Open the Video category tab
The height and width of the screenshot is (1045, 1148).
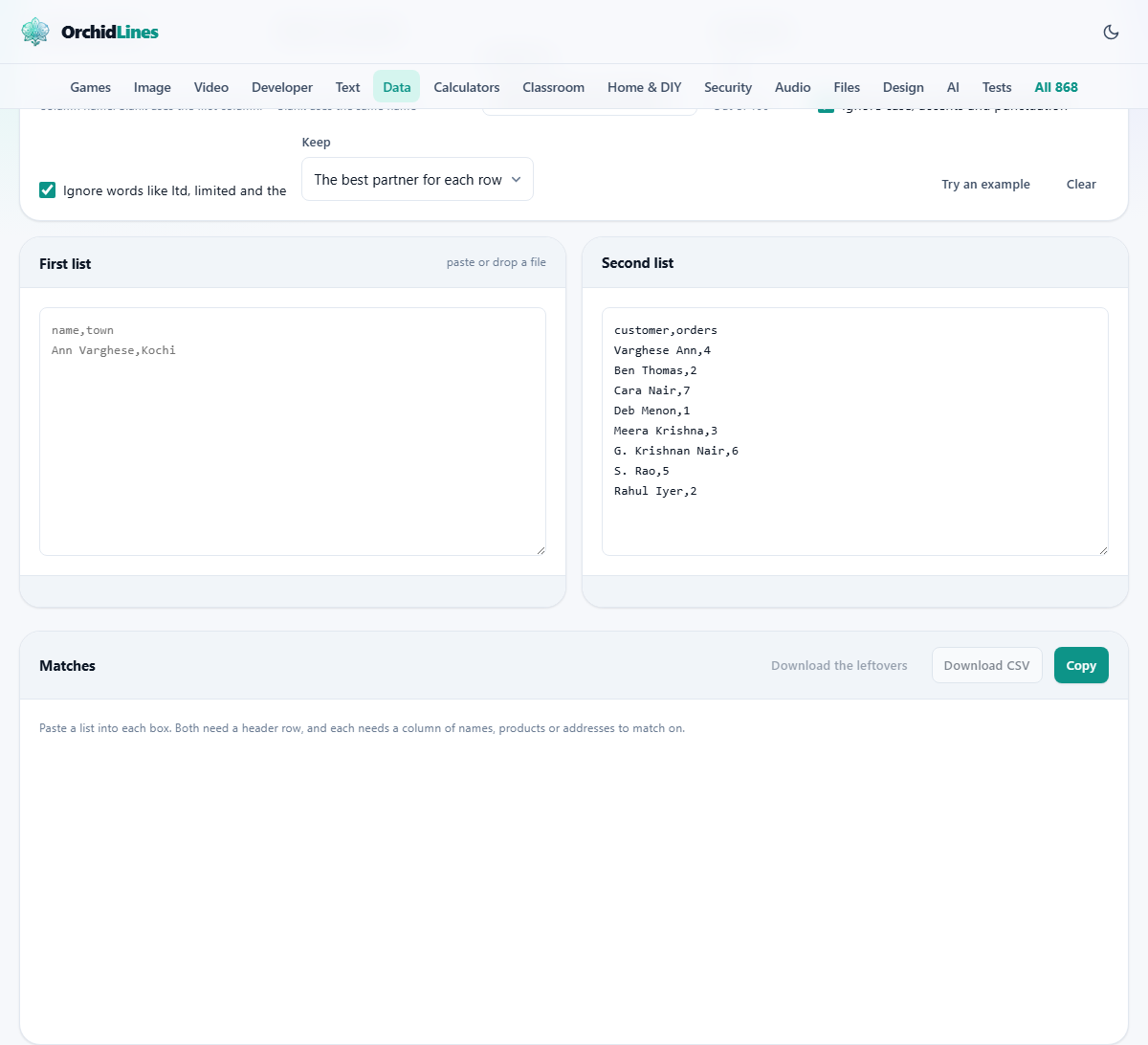click(211, 87)
